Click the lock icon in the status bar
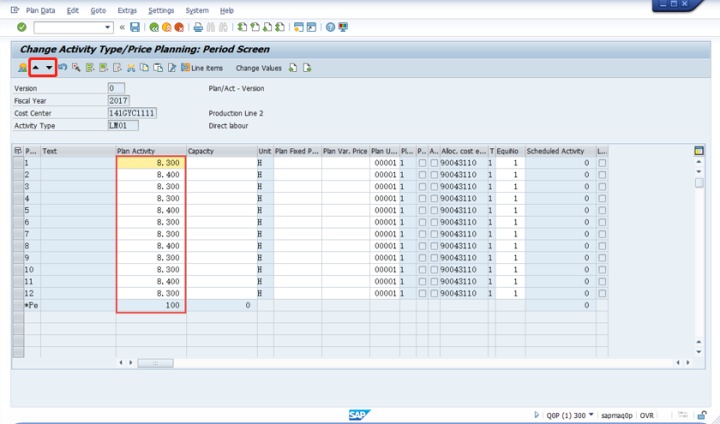 (x=702, y=415)
